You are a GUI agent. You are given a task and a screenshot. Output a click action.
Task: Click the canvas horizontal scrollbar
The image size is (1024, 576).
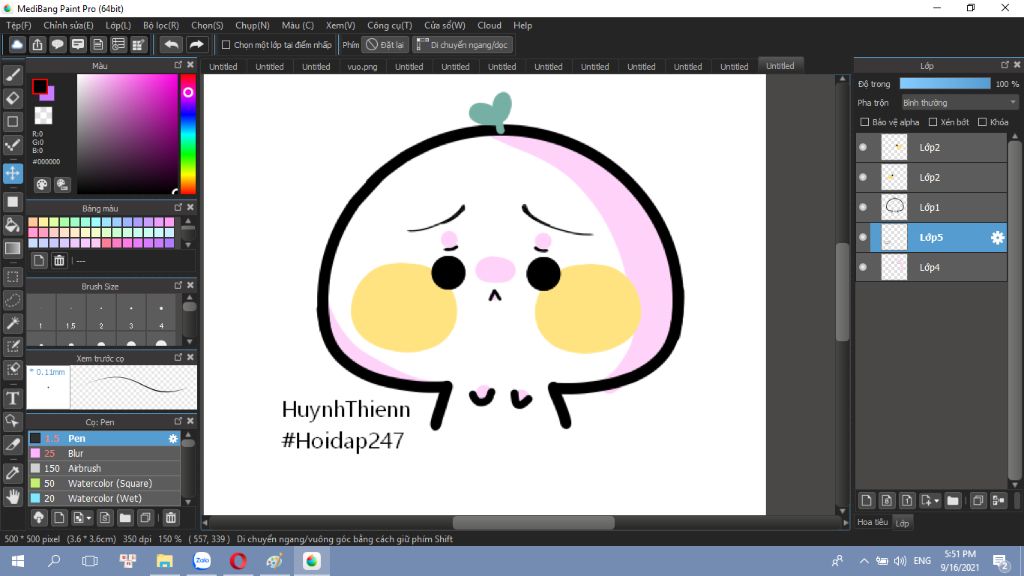tap(534, 522)
